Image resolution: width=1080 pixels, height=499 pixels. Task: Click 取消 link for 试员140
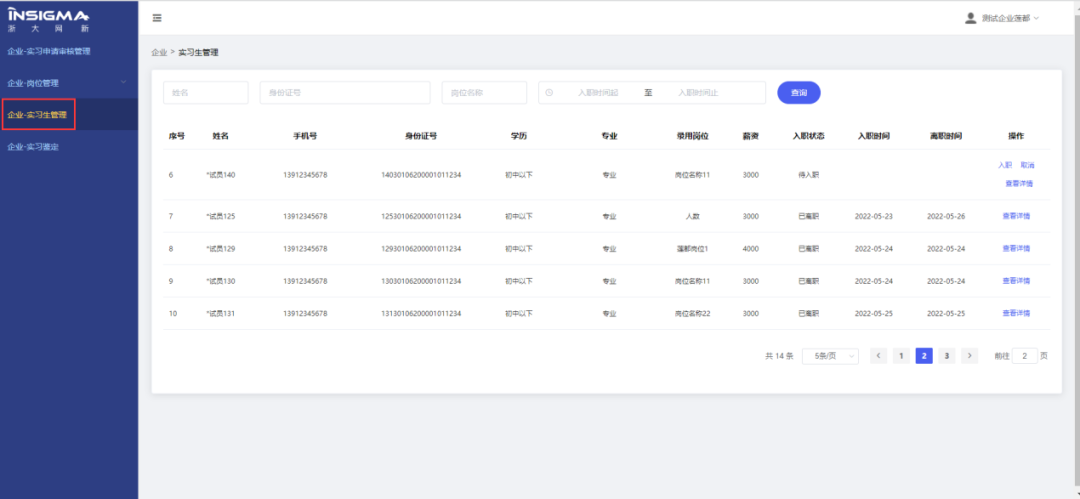point(1028,165)
